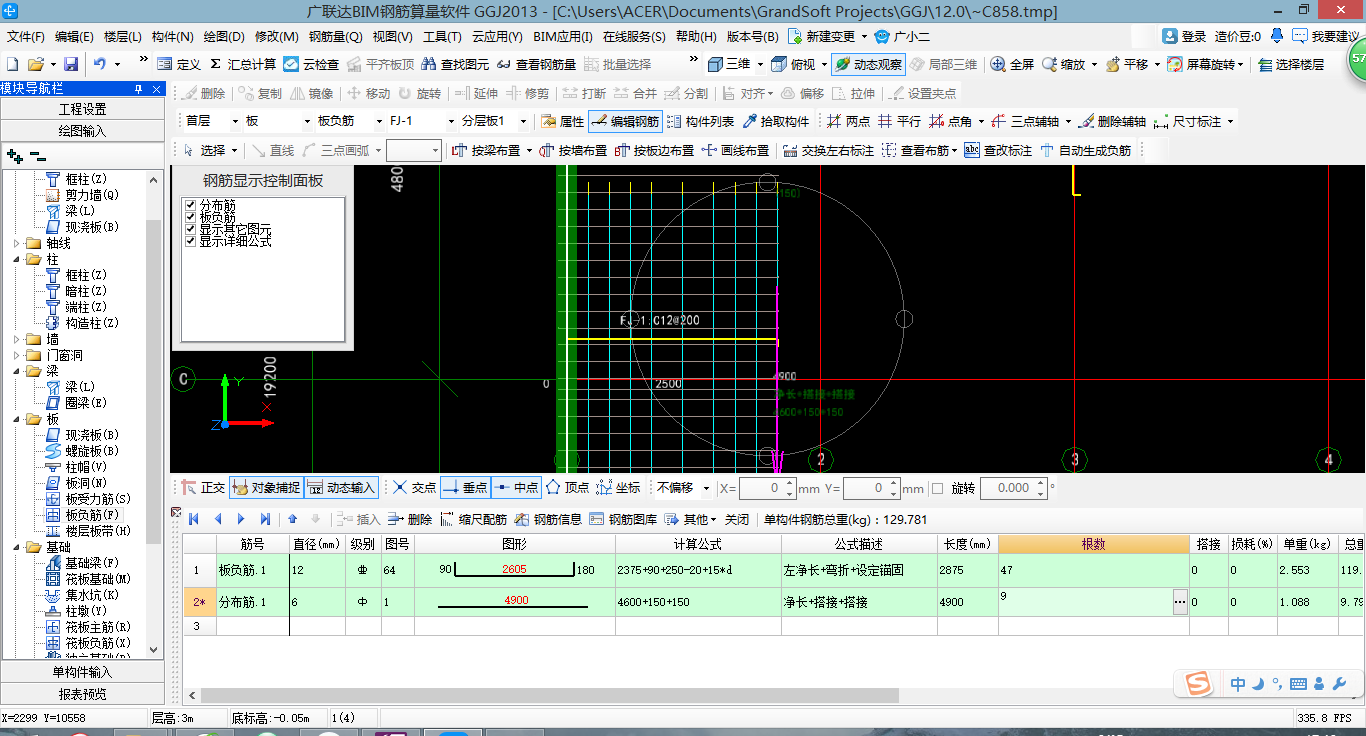
Task: Click the 工程设置 navigation button
Action: tap(82, 109)
